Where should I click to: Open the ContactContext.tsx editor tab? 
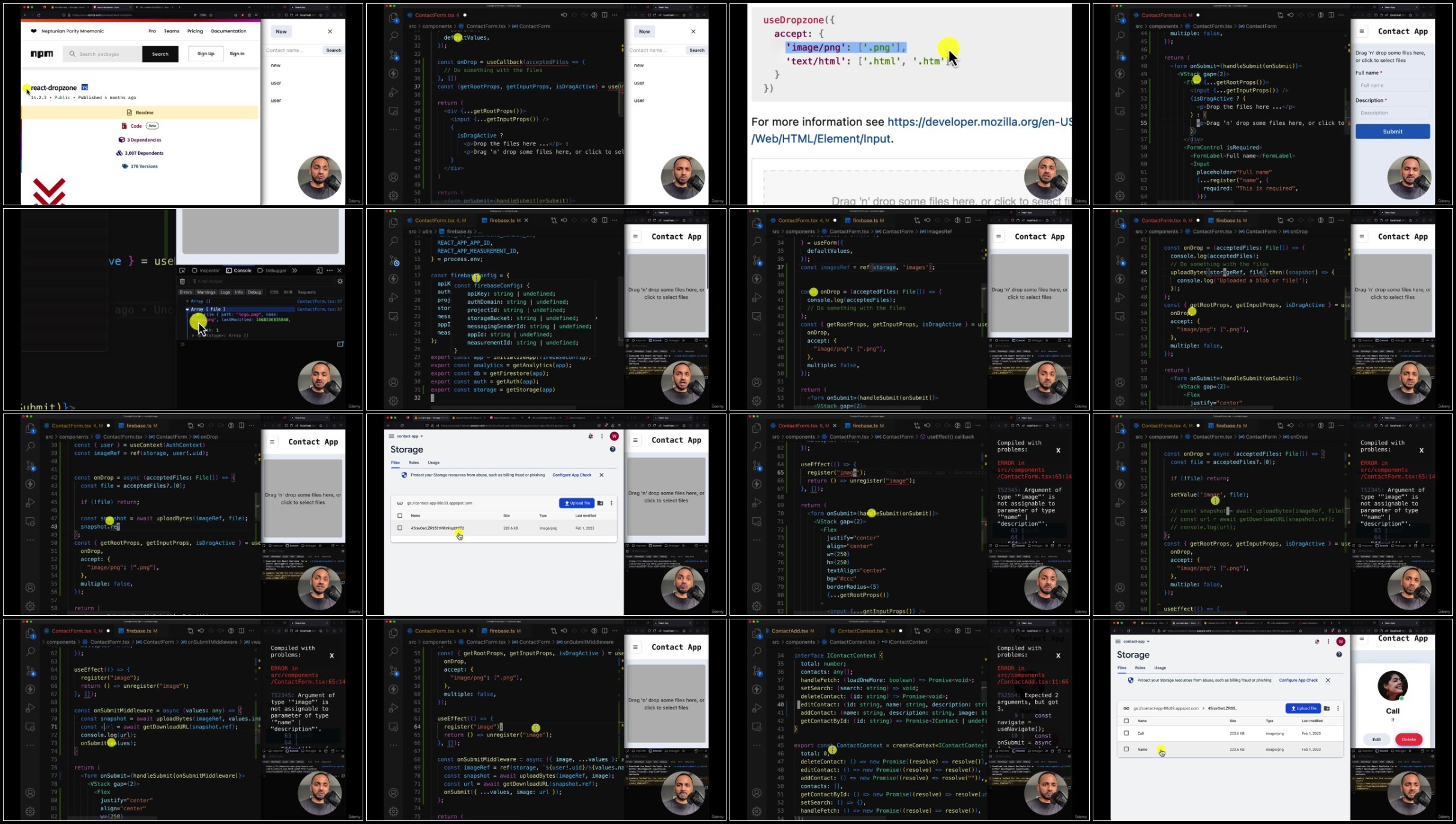(865, 631)
